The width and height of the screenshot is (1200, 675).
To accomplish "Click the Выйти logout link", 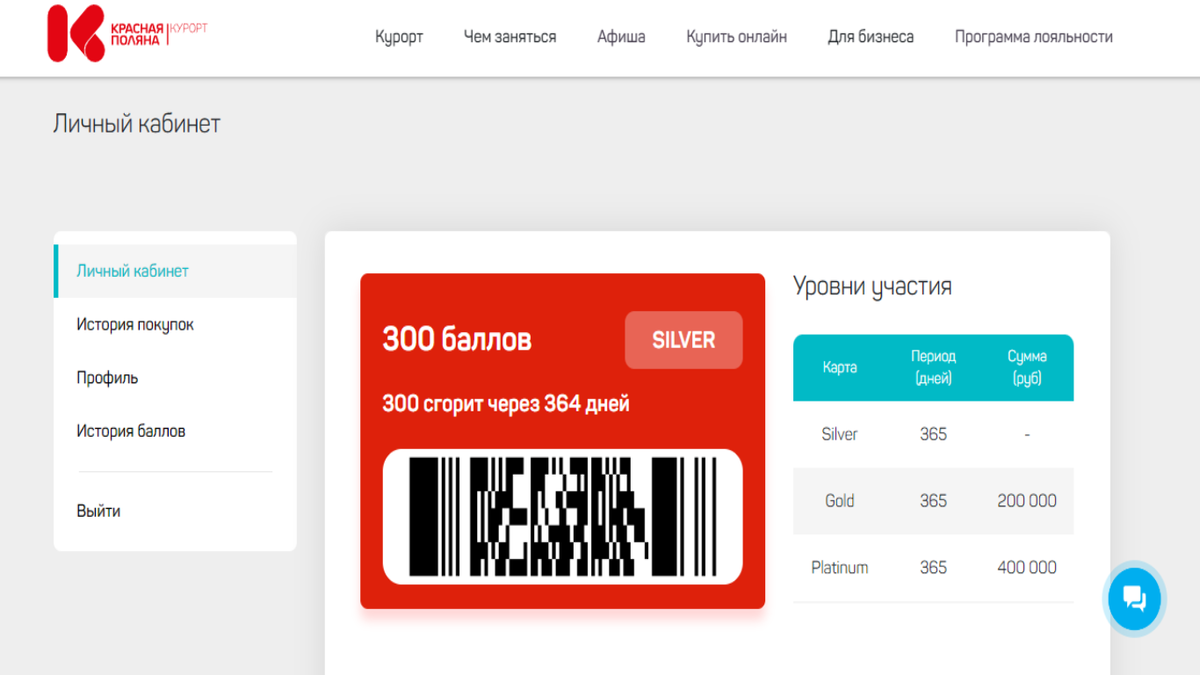I will click(98, 511).
